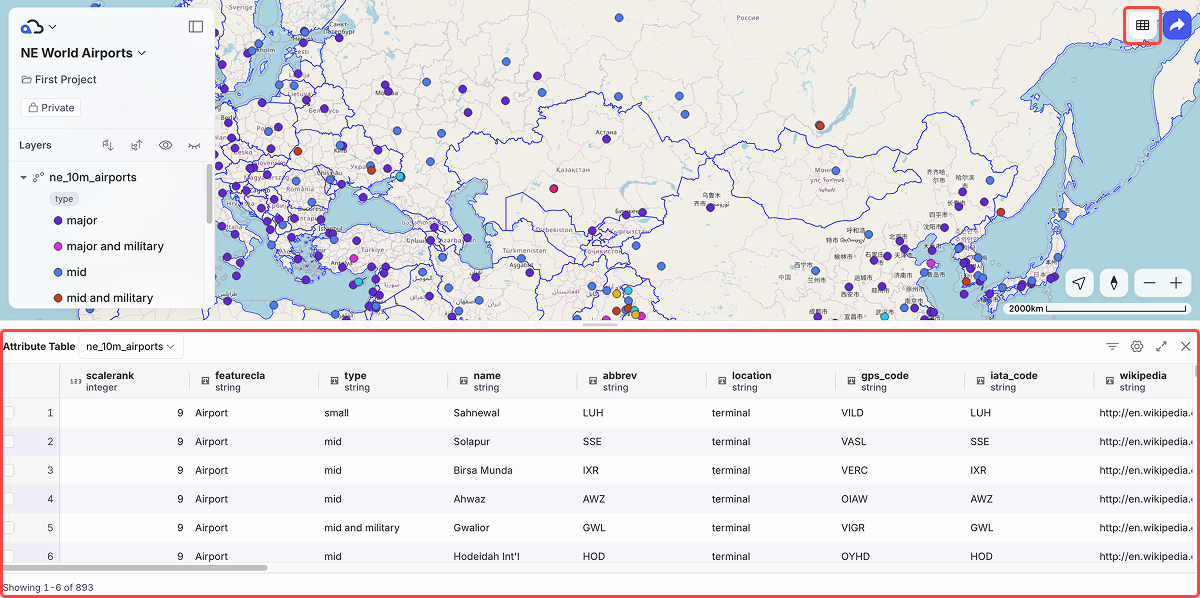This screenshot has width=1200, height=598.
Task: Check the row 5 checkbox
Action: click(8, 527)
